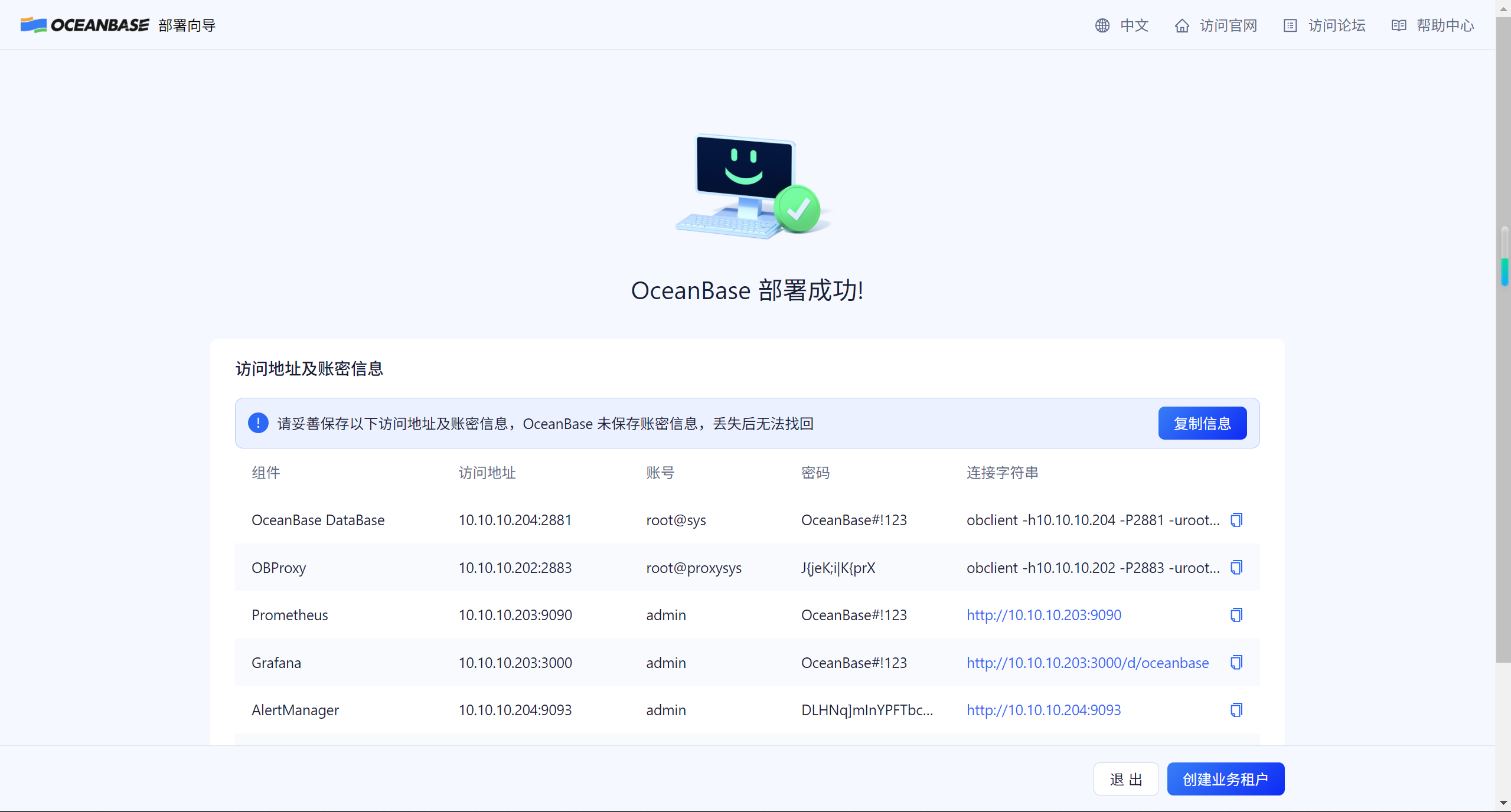Image resolution: width=1511 pixels, height=812 pixels.
Task: Open Prometheus link http://10.10.10.203:9090
Action: tap(1043, 615)
